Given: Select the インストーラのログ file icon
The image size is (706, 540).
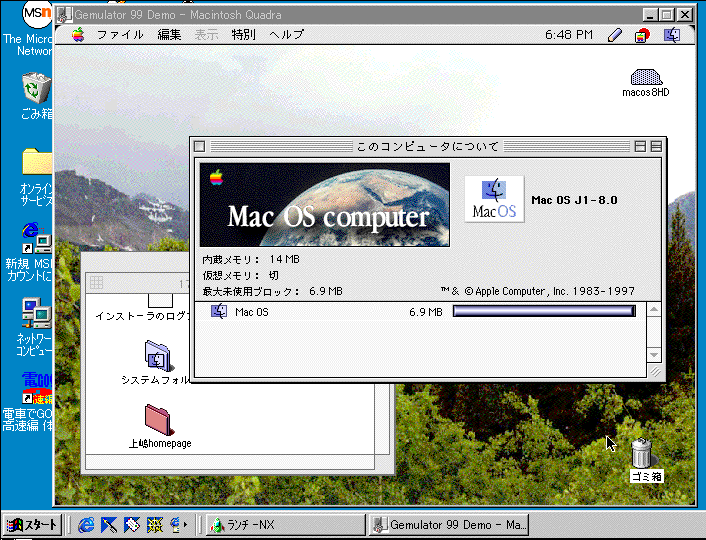Looking at the screenshot, I should coord(160,300).
